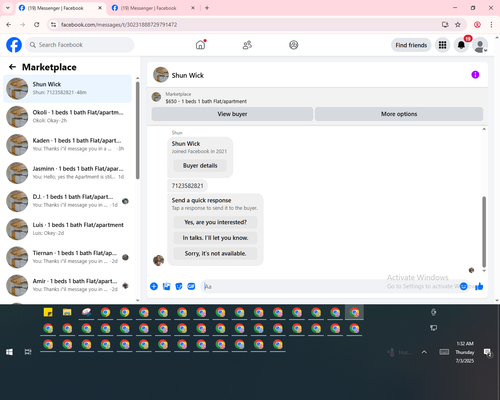Viewport: 500px width, 400px height.
Task: Open the Facebook menu grid icon
Action: point(442,45)
